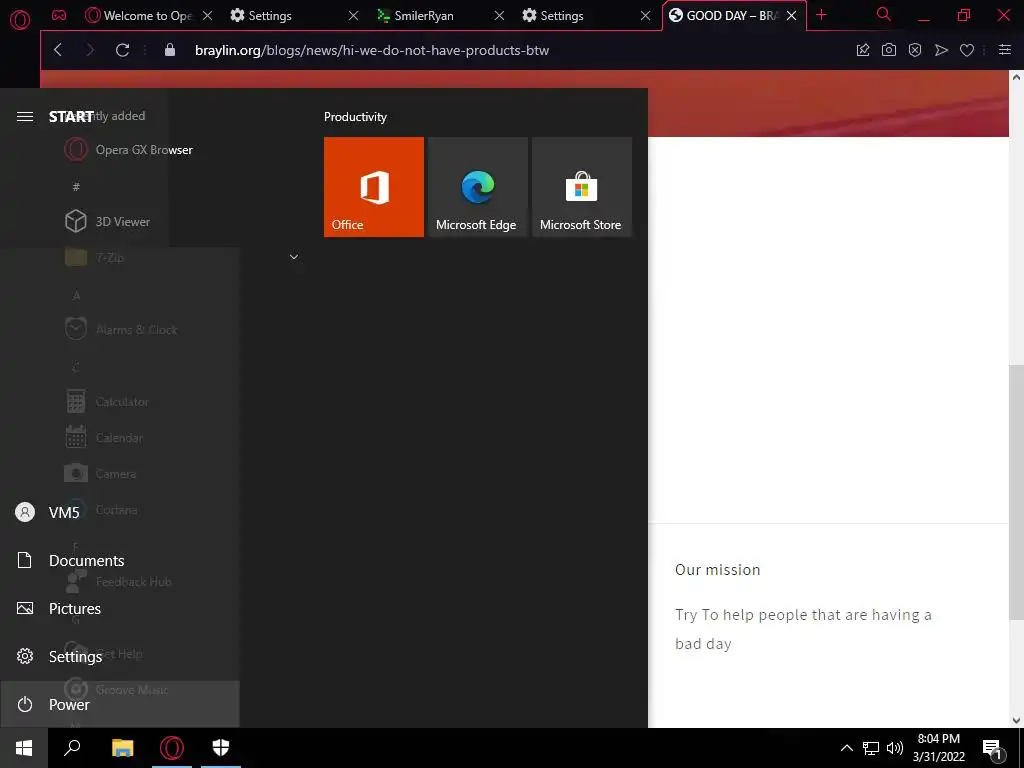The image size is (1024, 768).
Task: Click the edit page icon in address bar
Action: 863,50
